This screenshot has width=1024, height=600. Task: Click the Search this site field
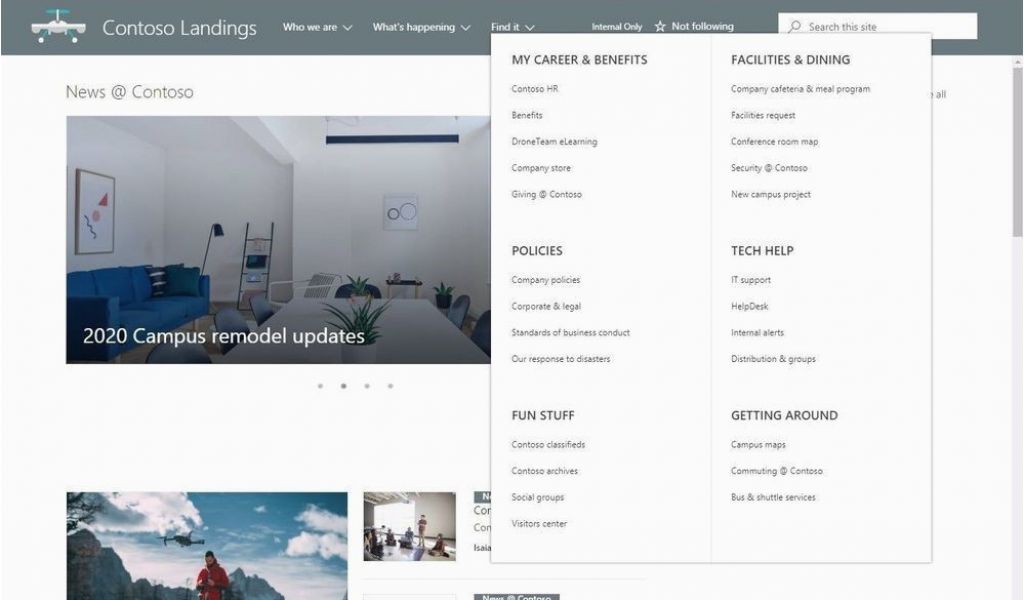click(x=878, y=27)
